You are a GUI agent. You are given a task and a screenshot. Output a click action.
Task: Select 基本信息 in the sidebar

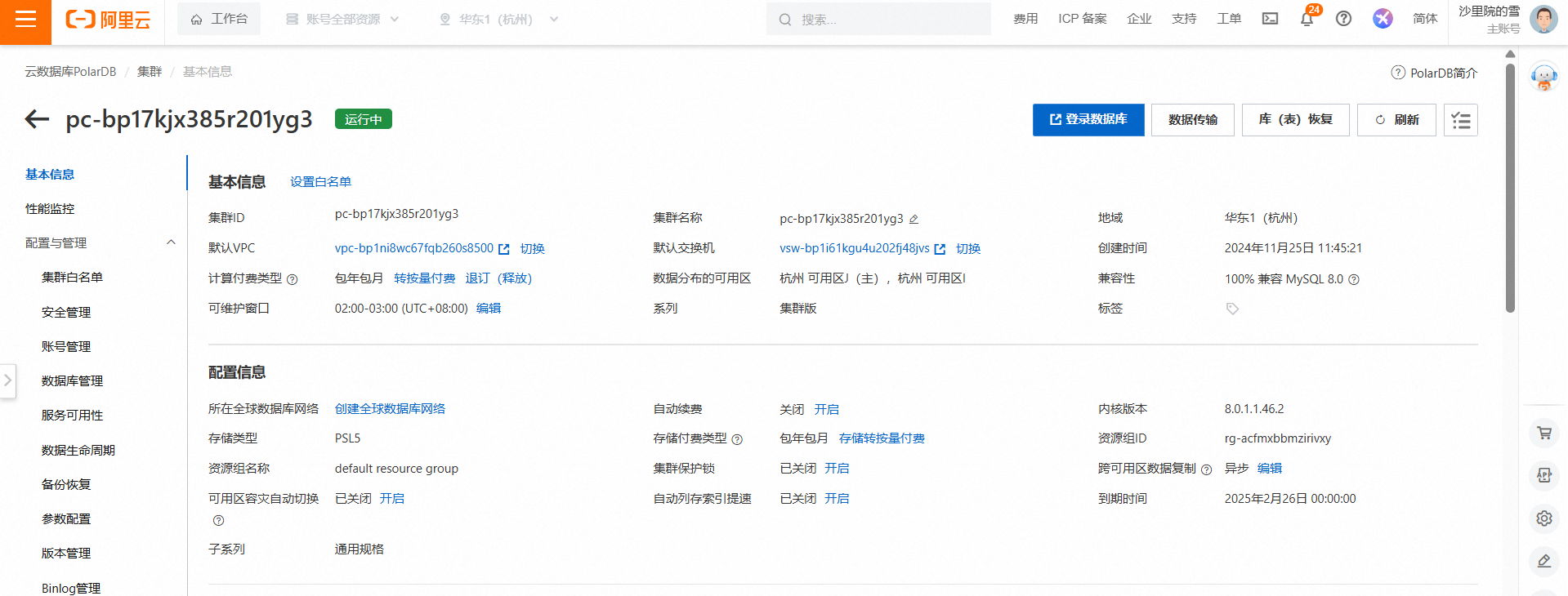pyautogui.click(x=50, y=174)
